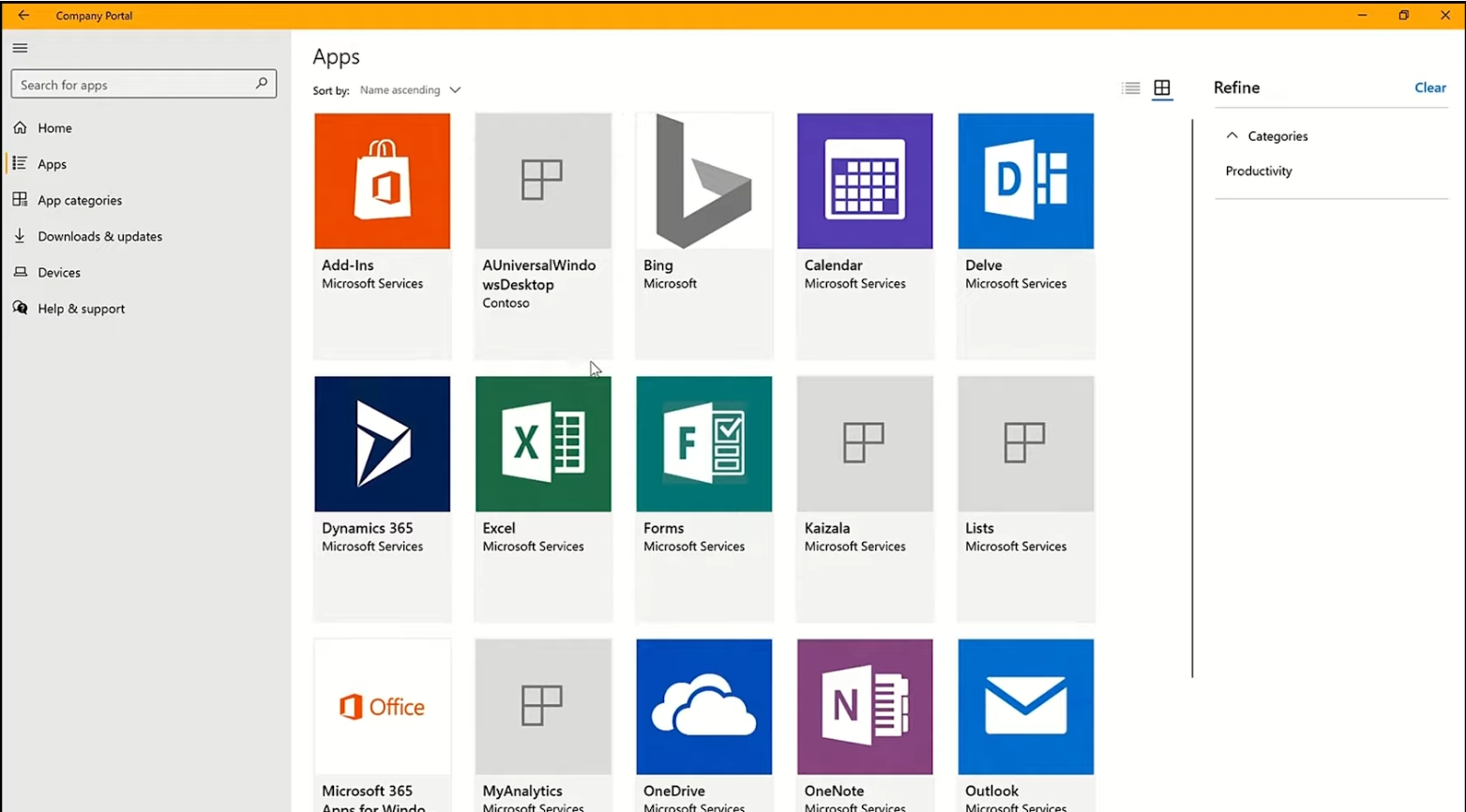Screen dimensions: 1466x812
Task: Open the Forms app icon
Action: click(703, 444)
